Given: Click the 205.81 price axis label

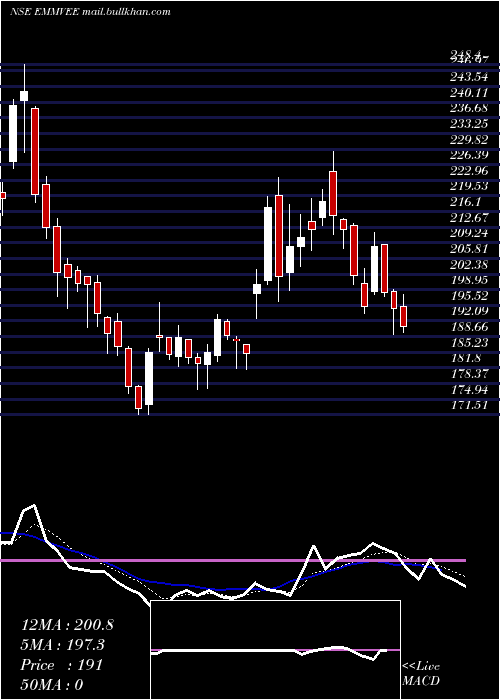Looking at the screenshot, I should coord(469,249).
